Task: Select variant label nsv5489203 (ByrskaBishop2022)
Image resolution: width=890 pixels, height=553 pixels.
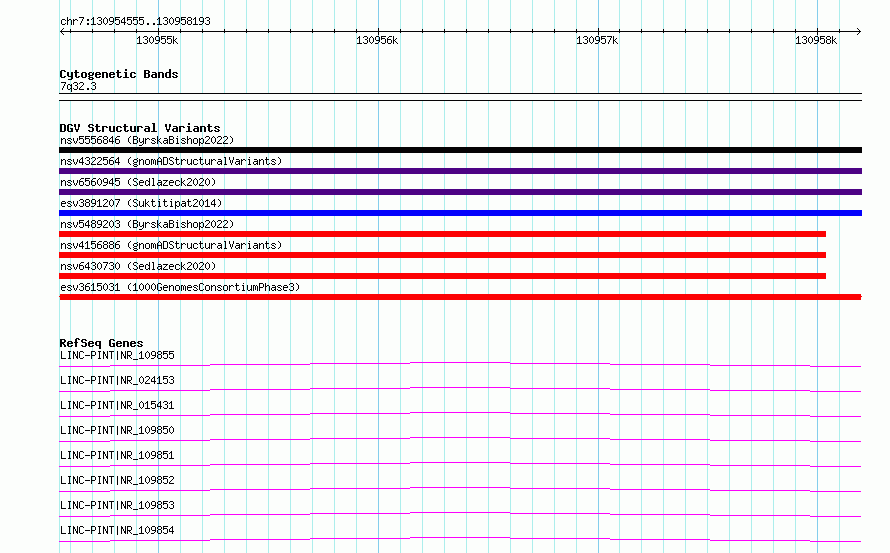Action: 147,224
